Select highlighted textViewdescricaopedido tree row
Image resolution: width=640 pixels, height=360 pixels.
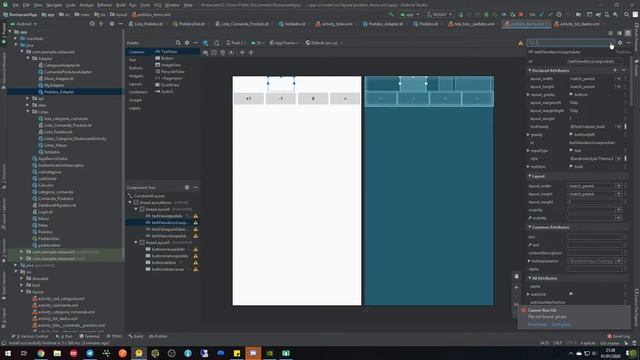coord(162,222)
